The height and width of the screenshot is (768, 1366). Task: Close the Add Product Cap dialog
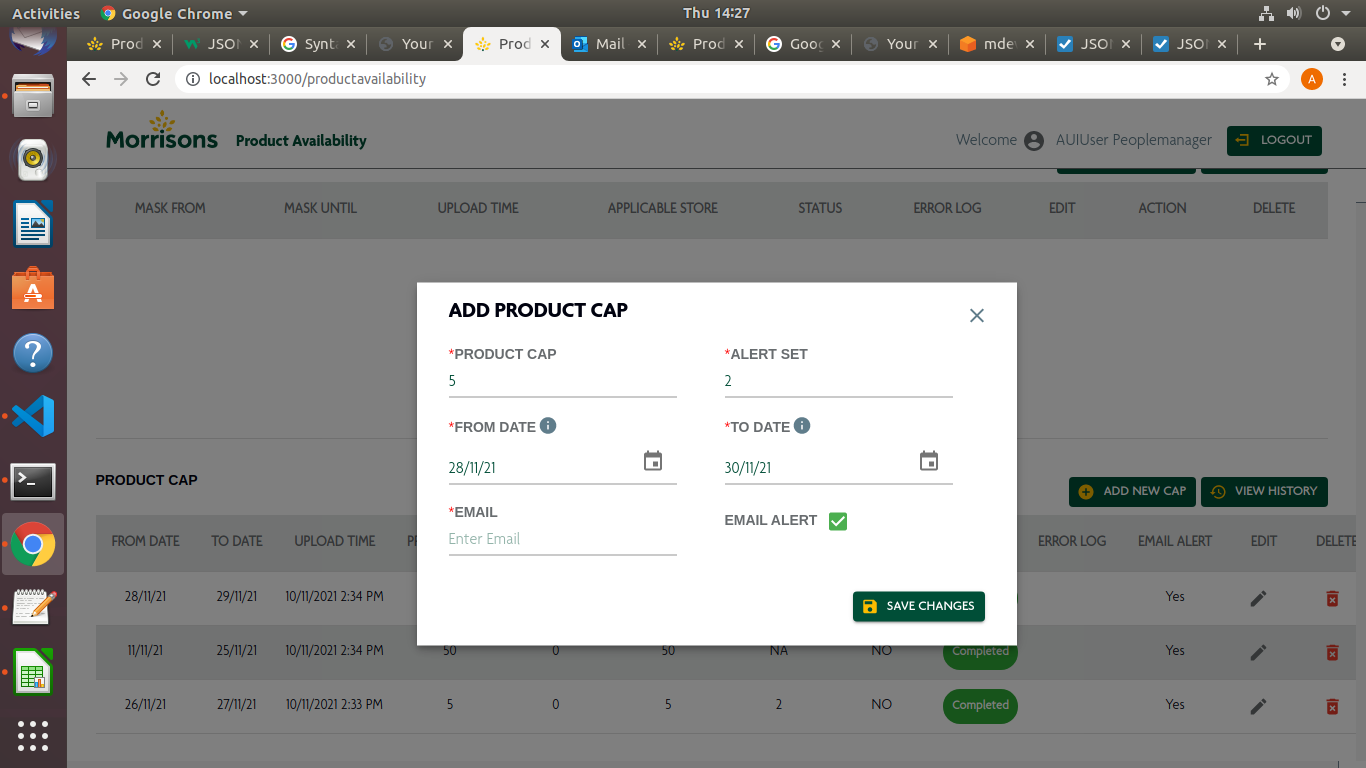[977, 315]
